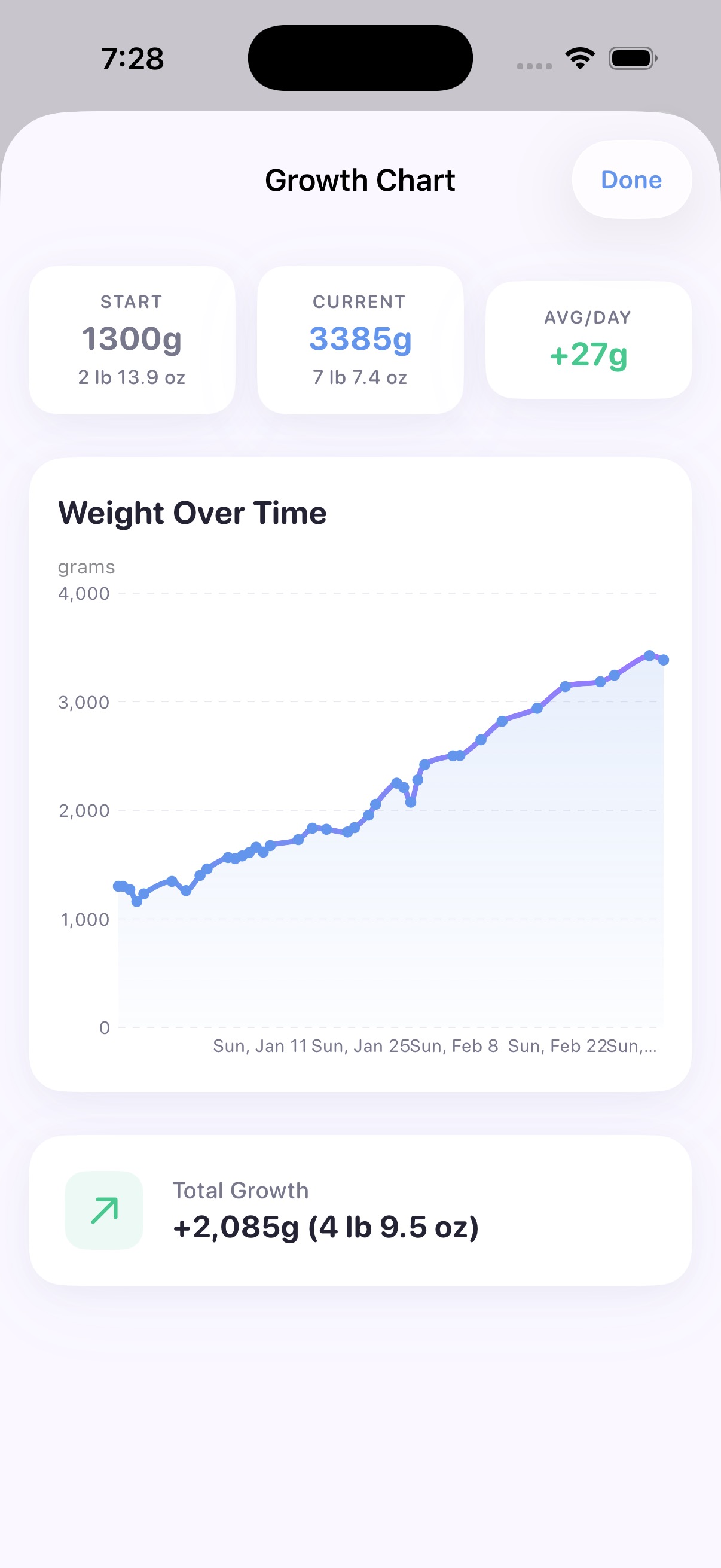Click the green growth arrow icon
The image size is (721, 1568).
click(103, 1210)
